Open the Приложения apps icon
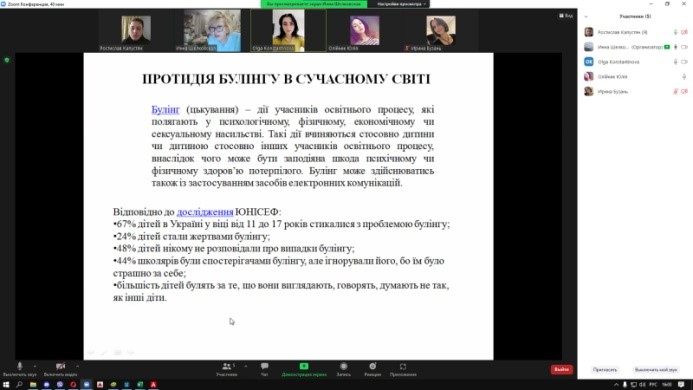Viewport: 693px width, 390px height. (x=403, y=367)
